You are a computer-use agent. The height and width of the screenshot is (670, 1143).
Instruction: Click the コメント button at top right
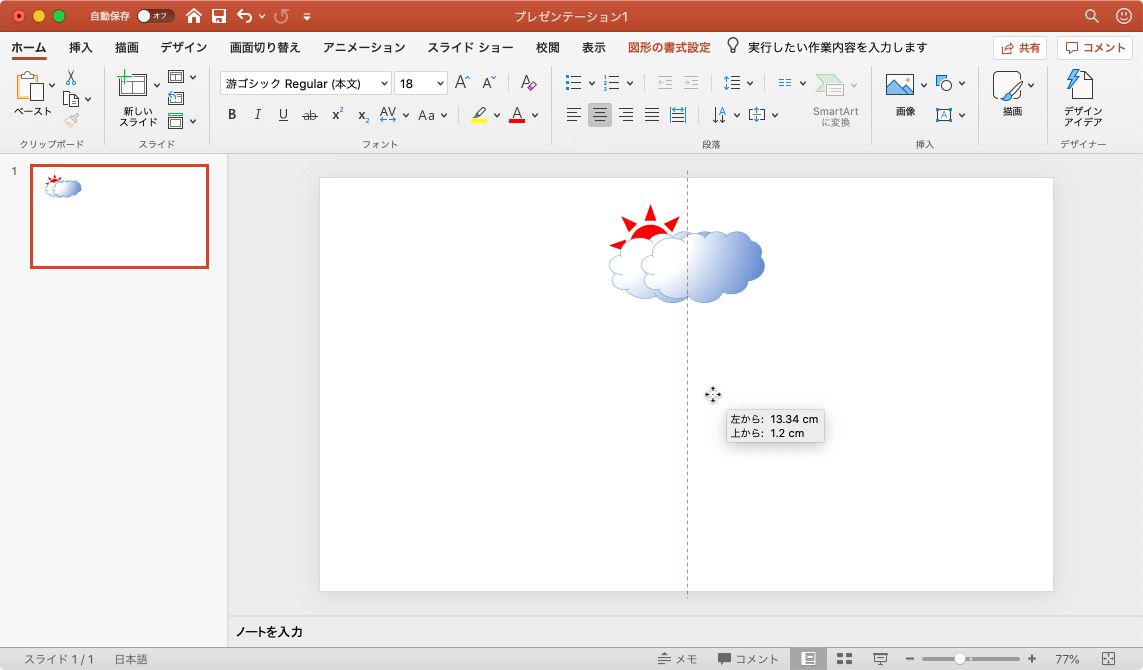click(x=1095, y=48)
